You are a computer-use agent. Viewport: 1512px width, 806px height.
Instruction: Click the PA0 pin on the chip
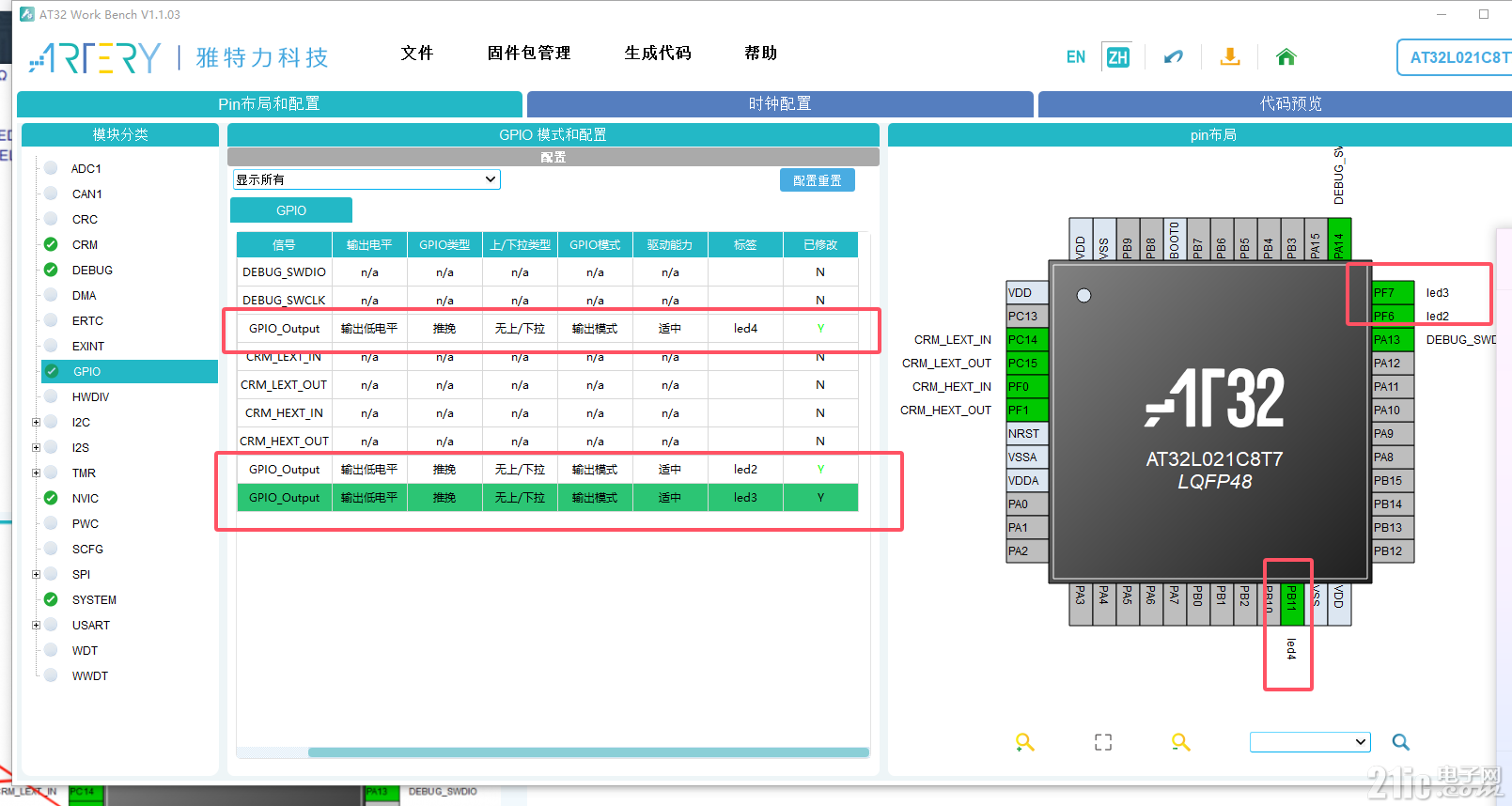tap(1027, 504)
